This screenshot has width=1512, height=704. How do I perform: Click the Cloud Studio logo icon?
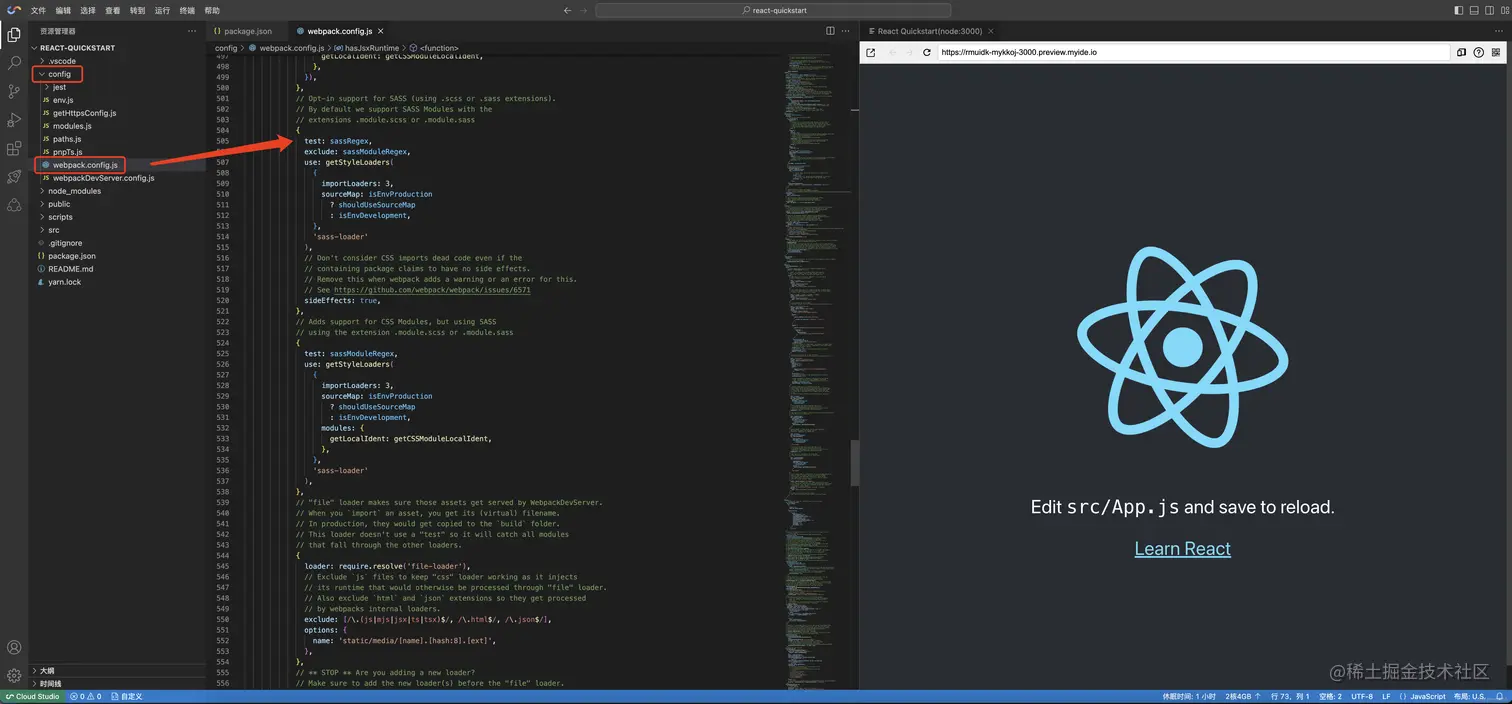[x=14, y=10]
